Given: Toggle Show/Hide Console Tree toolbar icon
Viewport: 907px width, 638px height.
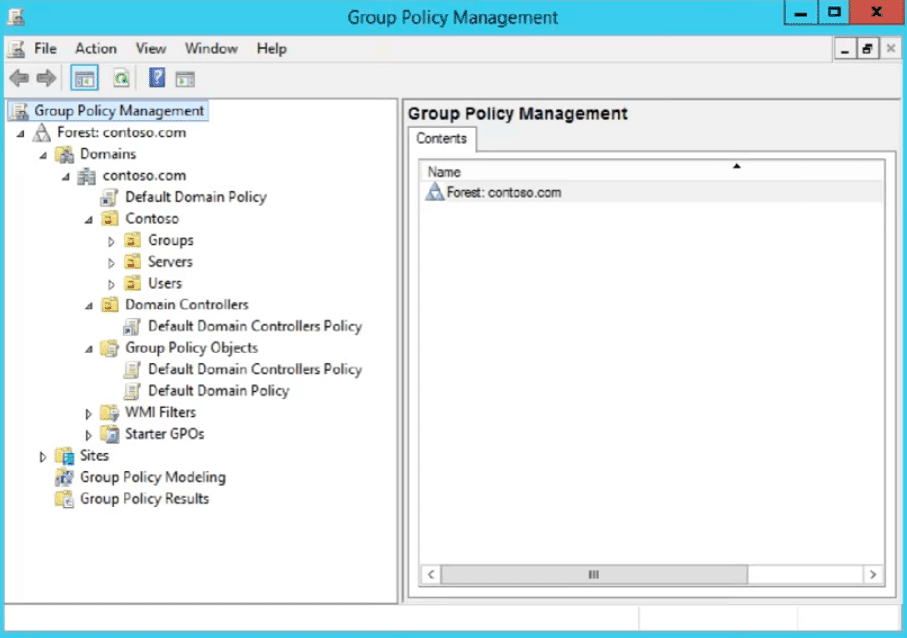Looking at the screenshot, I should tap(84, 78).
